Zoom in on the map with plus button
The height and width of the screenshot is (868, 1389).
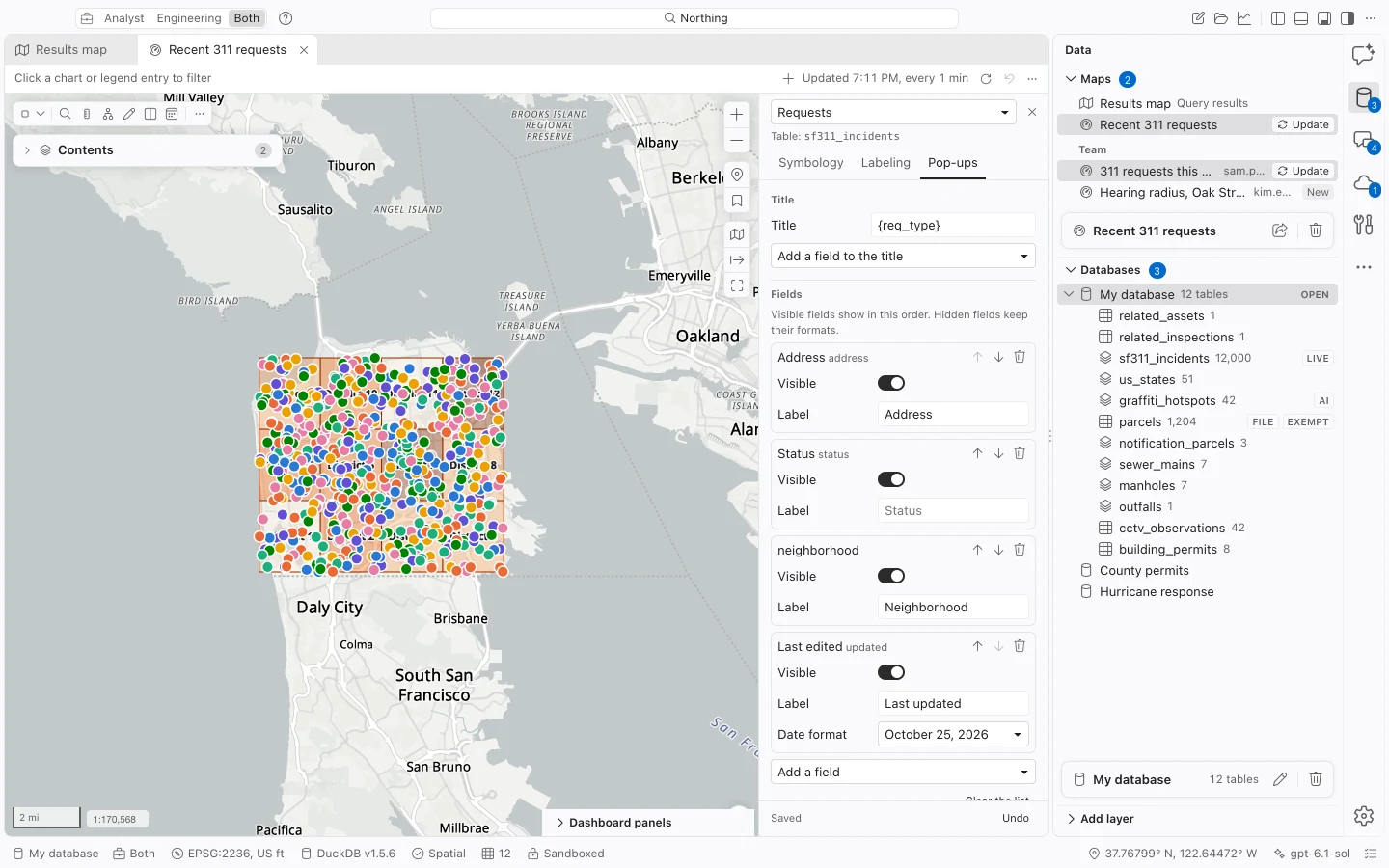737,115
